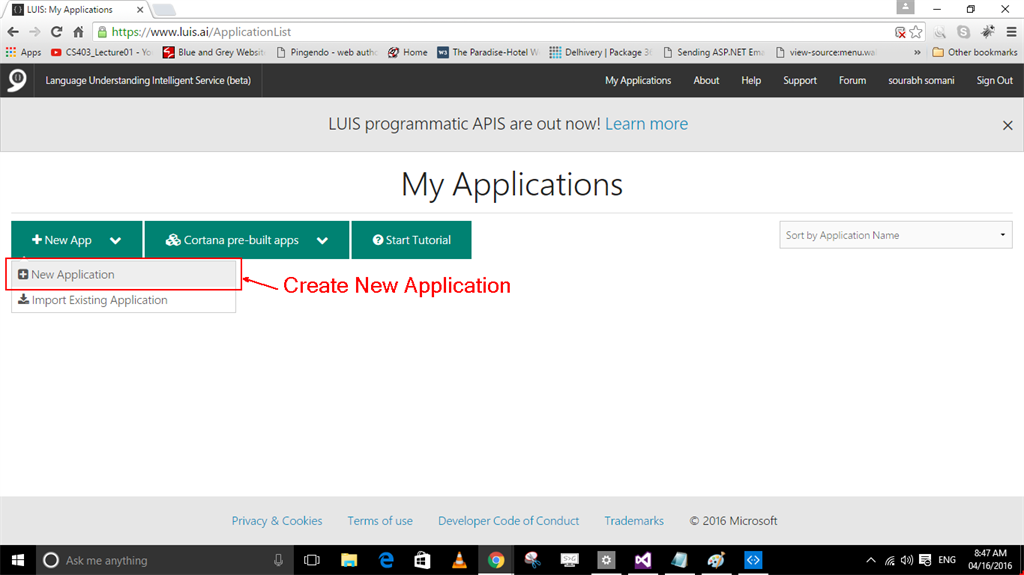Open Task View on taskbar
The image size is (1024, 575).
point(312,560)
